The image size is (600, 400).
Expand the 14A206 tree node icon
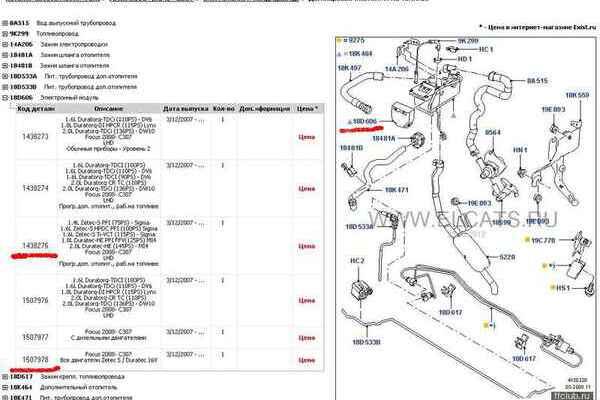[x=5, y=44]
